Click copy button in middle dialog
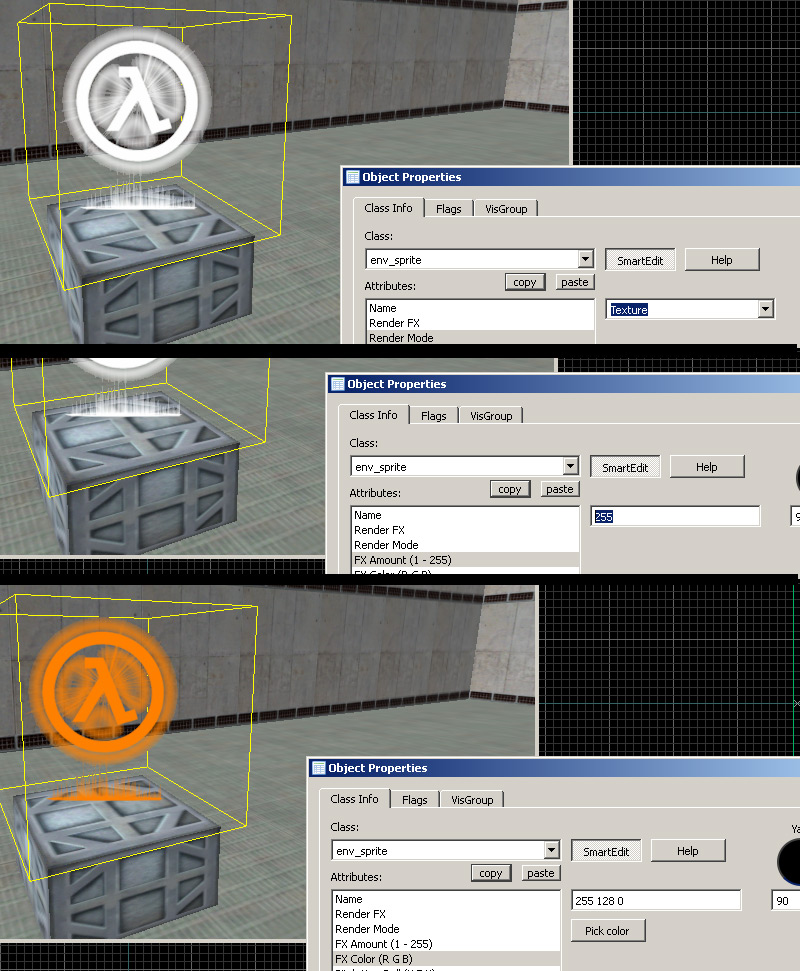 (510, 489)
